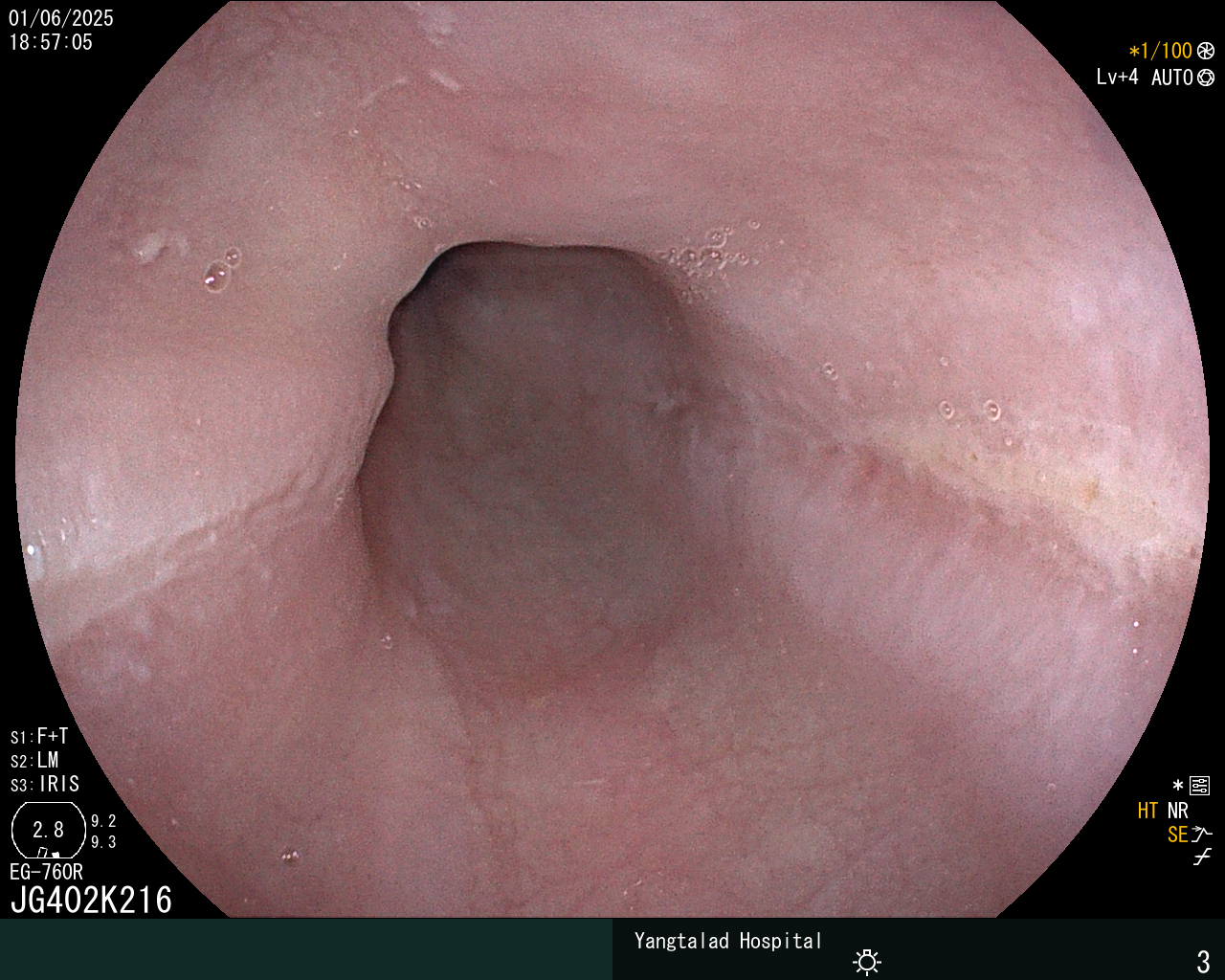Click the scope model EG-760R
Viewport: 1225px width, 980px height.
point(46,872)
